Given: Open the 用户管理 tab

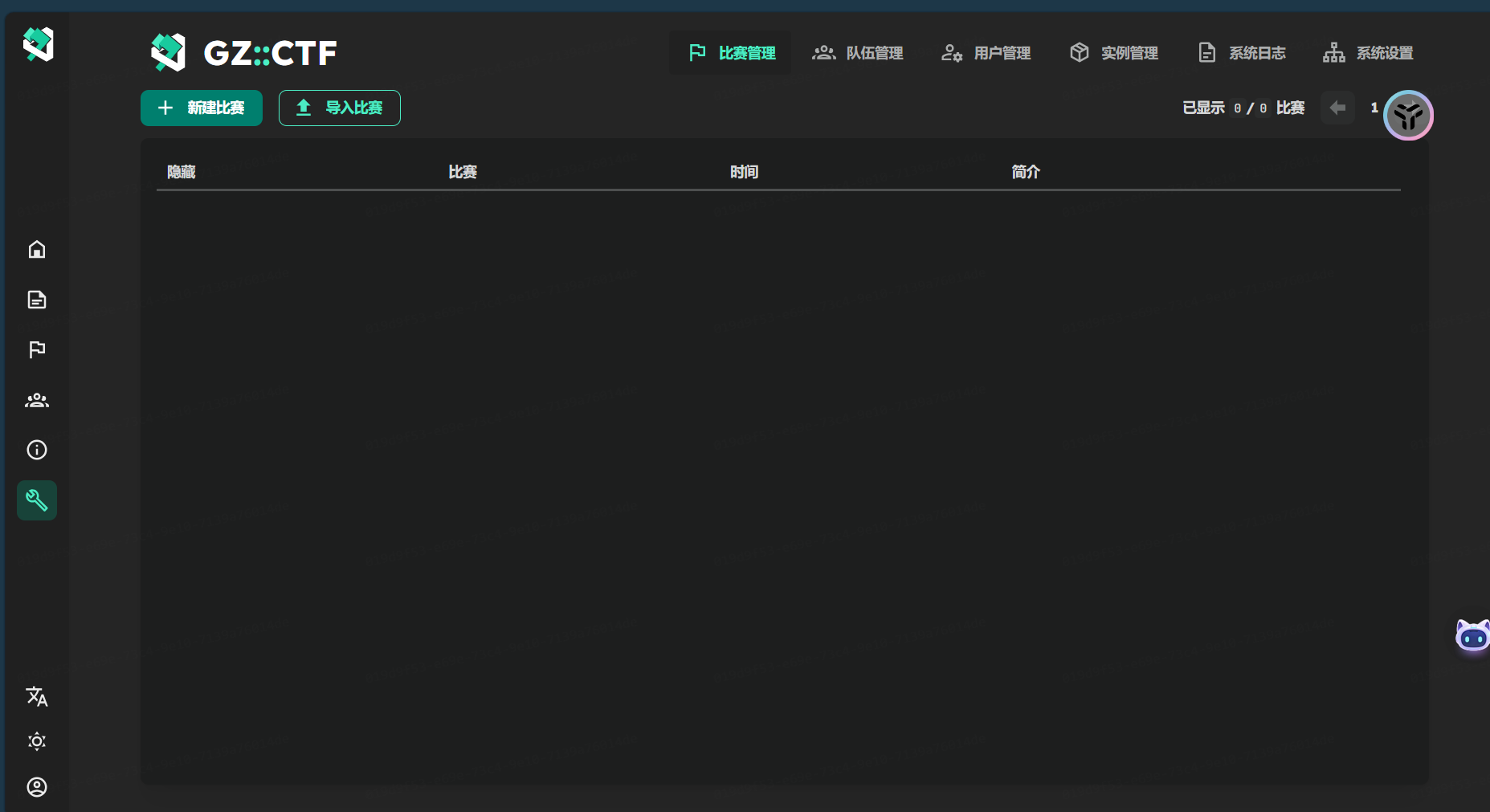Looking at the screenshot, I should 986,53.
